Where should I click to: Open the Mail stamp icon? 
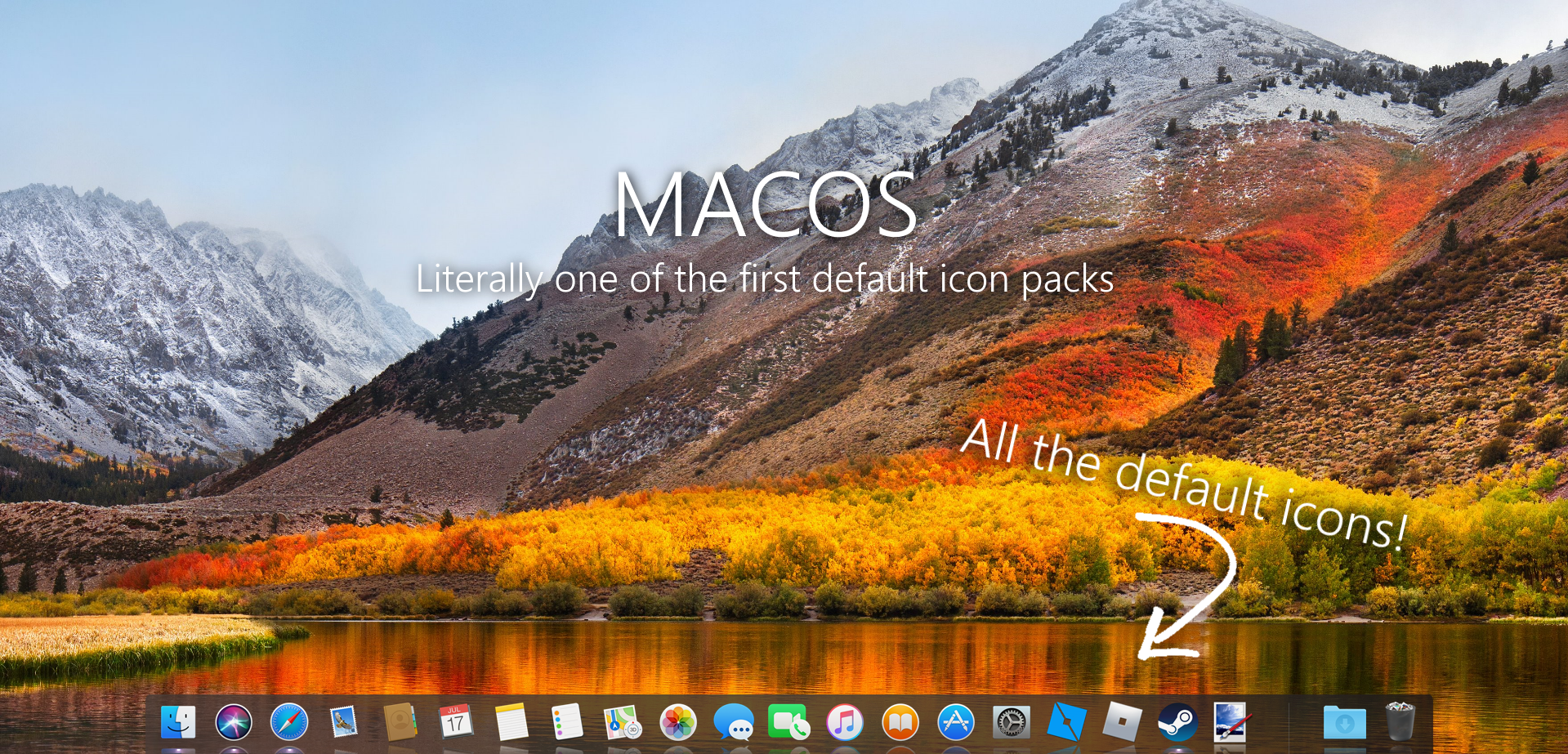click(x=344, y=722)
